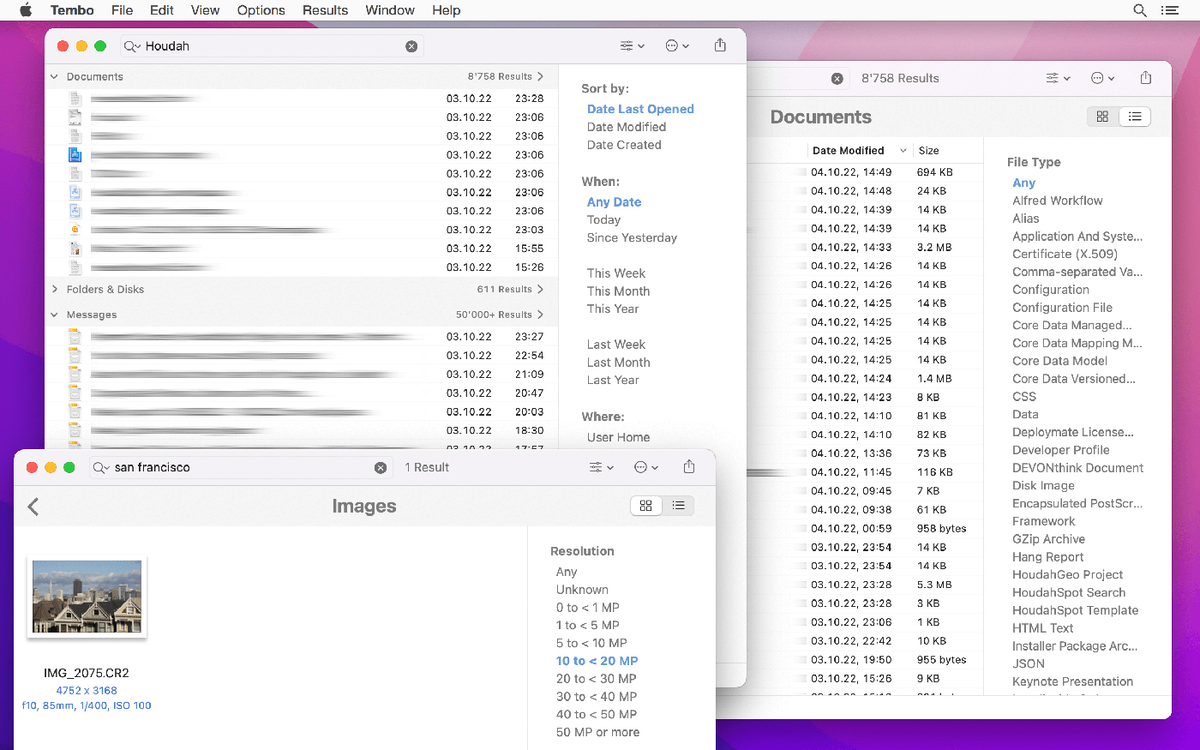Select the 5.3 MB row dated 03.10.22, 23:28
1200x750 pixels.
point(866,585)
